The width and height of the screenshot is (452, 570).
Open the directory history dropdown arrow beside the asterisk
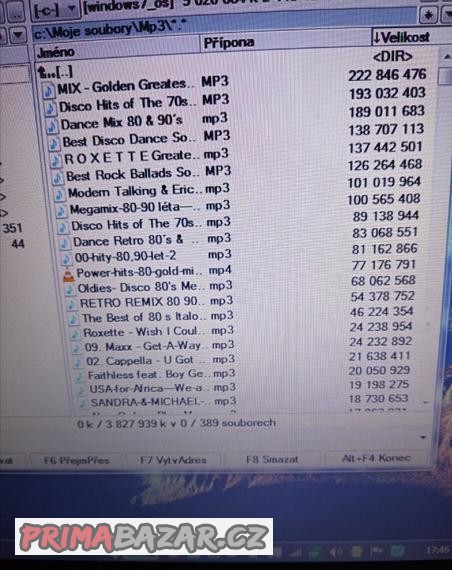(447, 15)
